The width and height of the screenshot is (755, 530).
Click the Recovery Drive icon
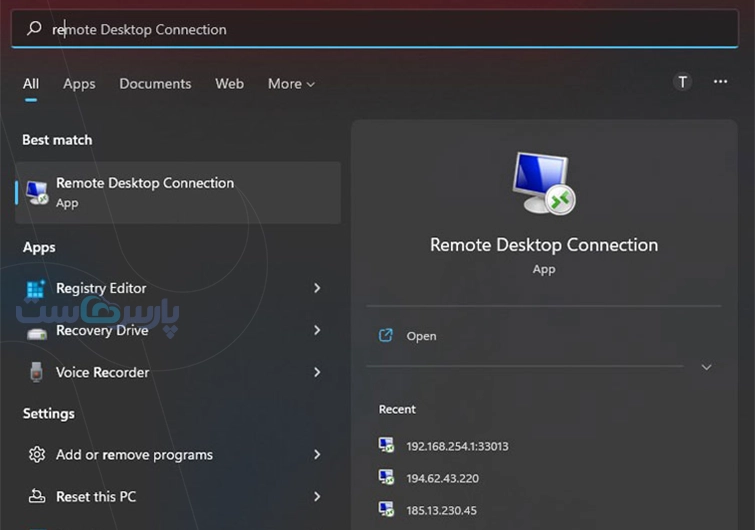point(37,333)
